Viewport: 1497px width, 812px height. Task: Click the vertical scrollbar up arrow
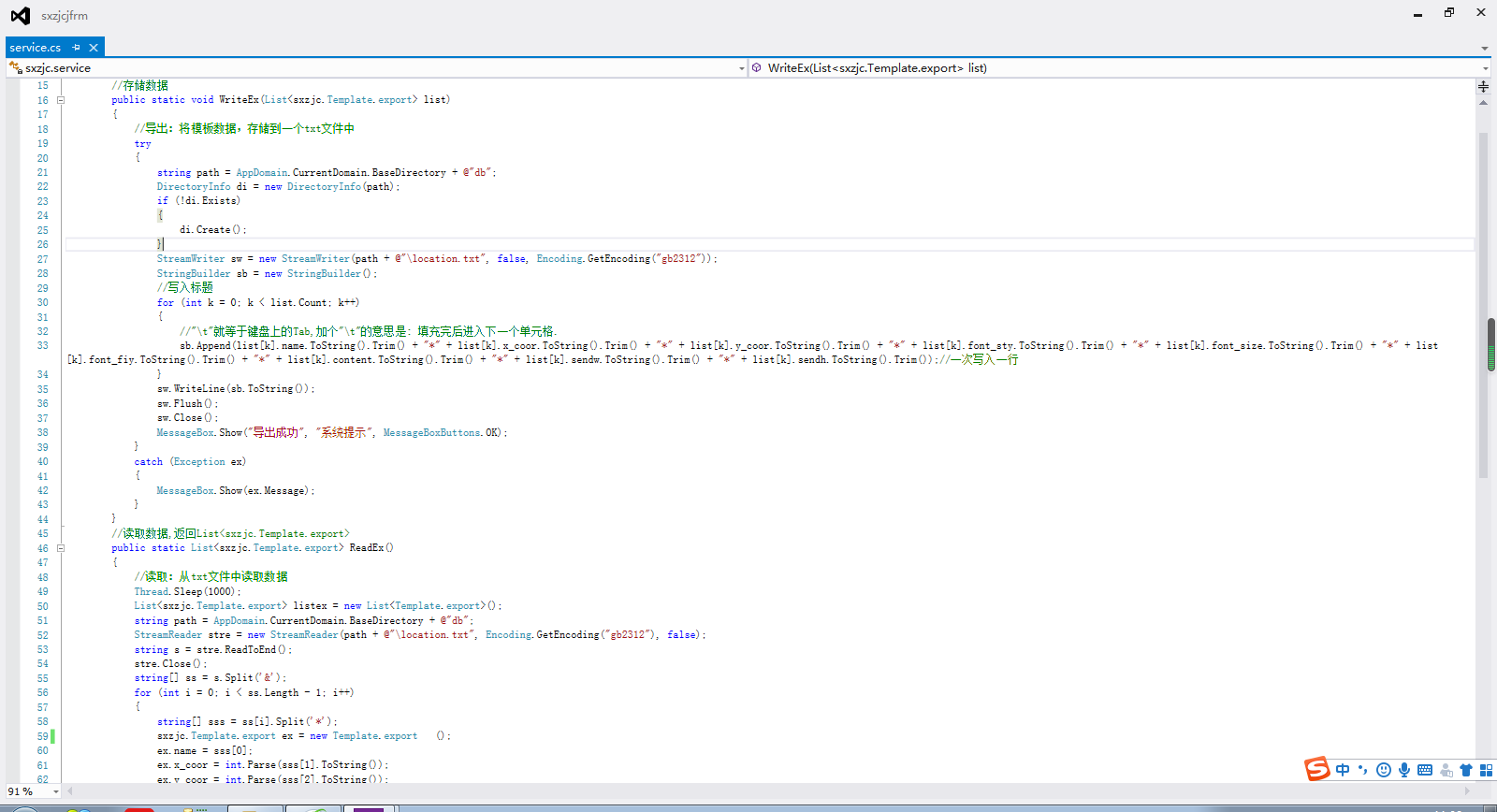[x=1483, y=103]
